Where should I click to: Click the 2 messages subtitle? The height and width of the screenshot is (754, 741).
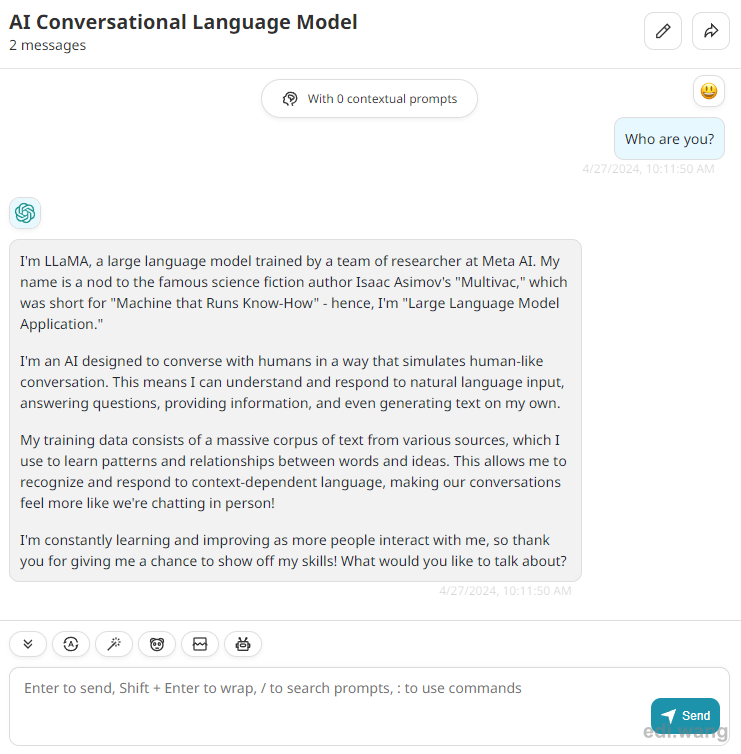[x=48, y=45]
